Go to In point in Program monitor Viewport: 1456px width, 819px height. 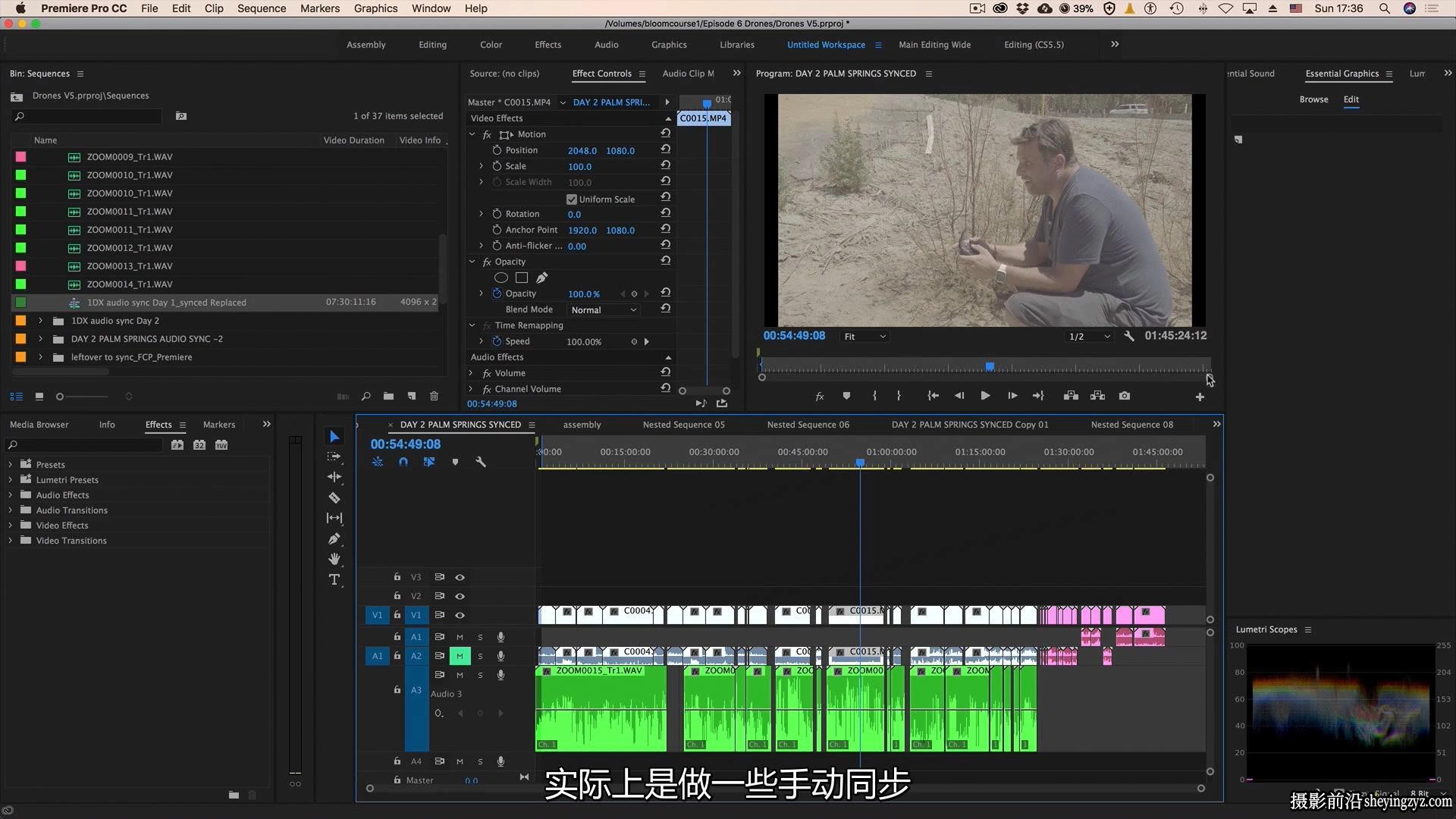[933, 396]
